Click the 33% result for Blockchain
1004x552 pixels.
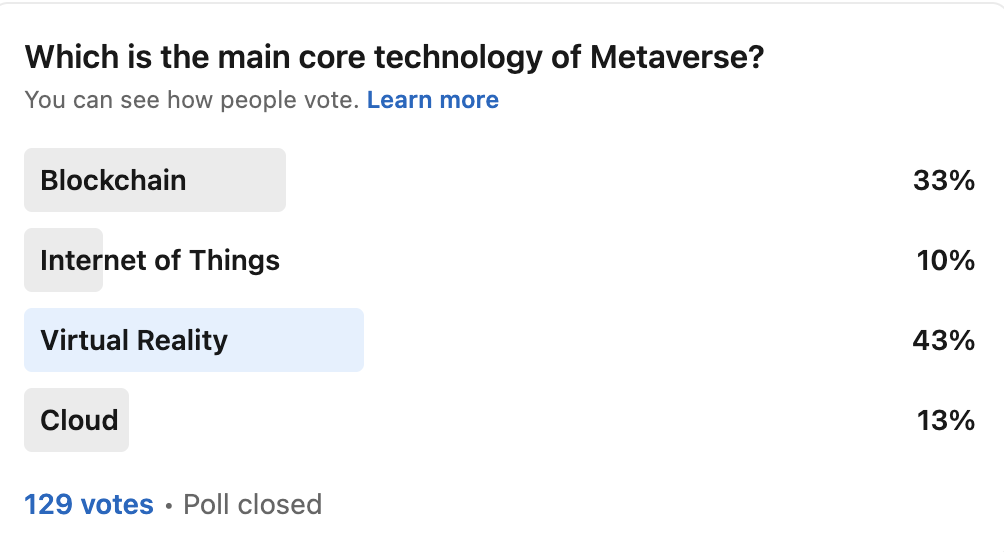pyautogui.click(x=943, y=180)
